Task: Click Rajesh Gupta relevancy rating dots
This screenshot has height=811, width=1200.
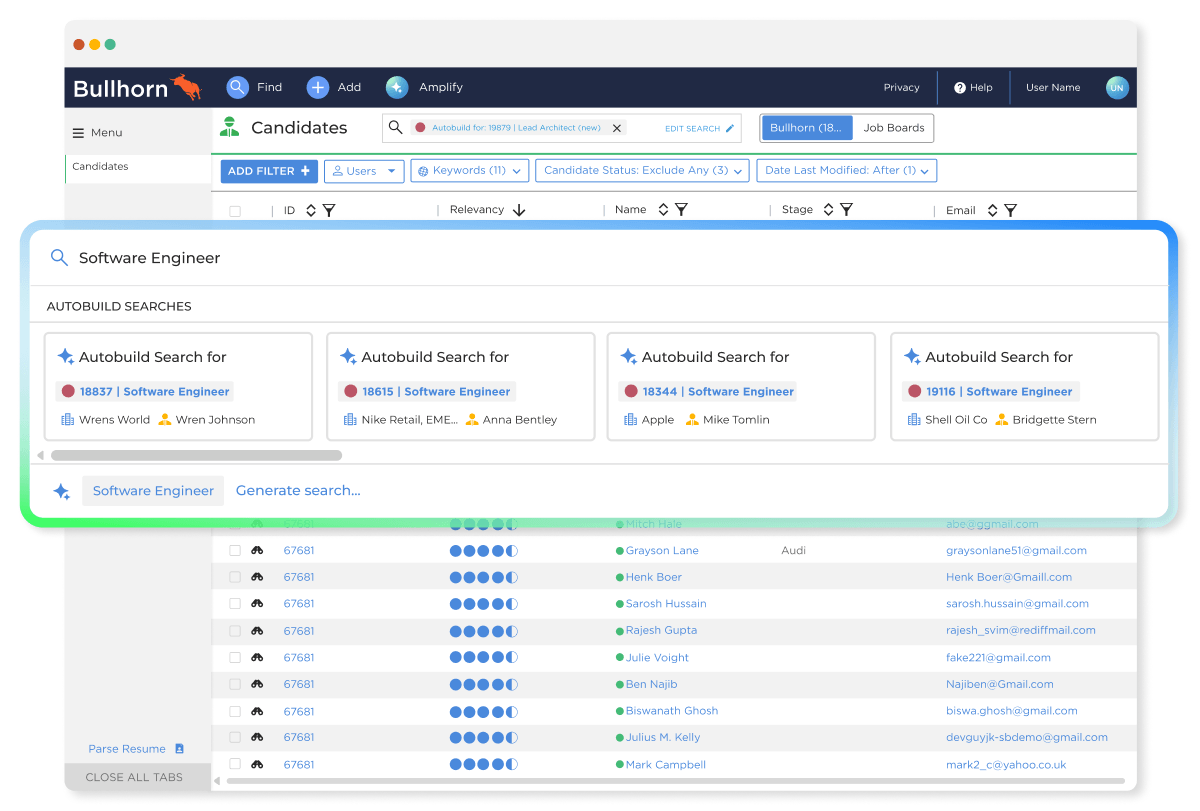Action: 484,631
